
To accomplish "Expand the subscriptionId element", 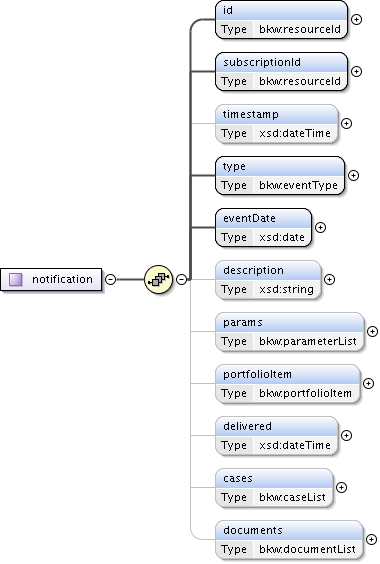I will click(x=356, y=72).
